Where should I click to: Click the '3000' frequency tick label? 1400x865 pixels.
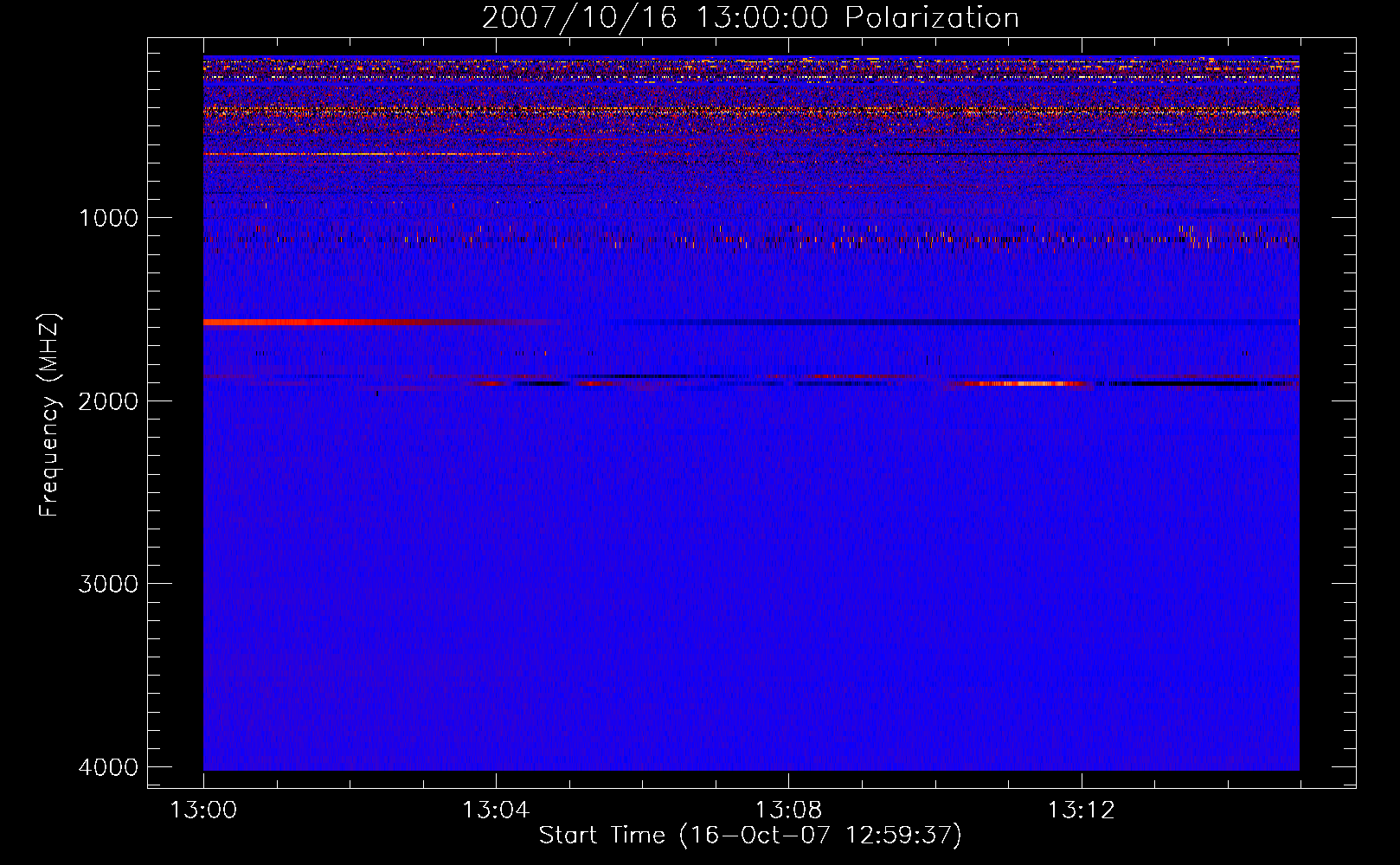pos(108,583)
